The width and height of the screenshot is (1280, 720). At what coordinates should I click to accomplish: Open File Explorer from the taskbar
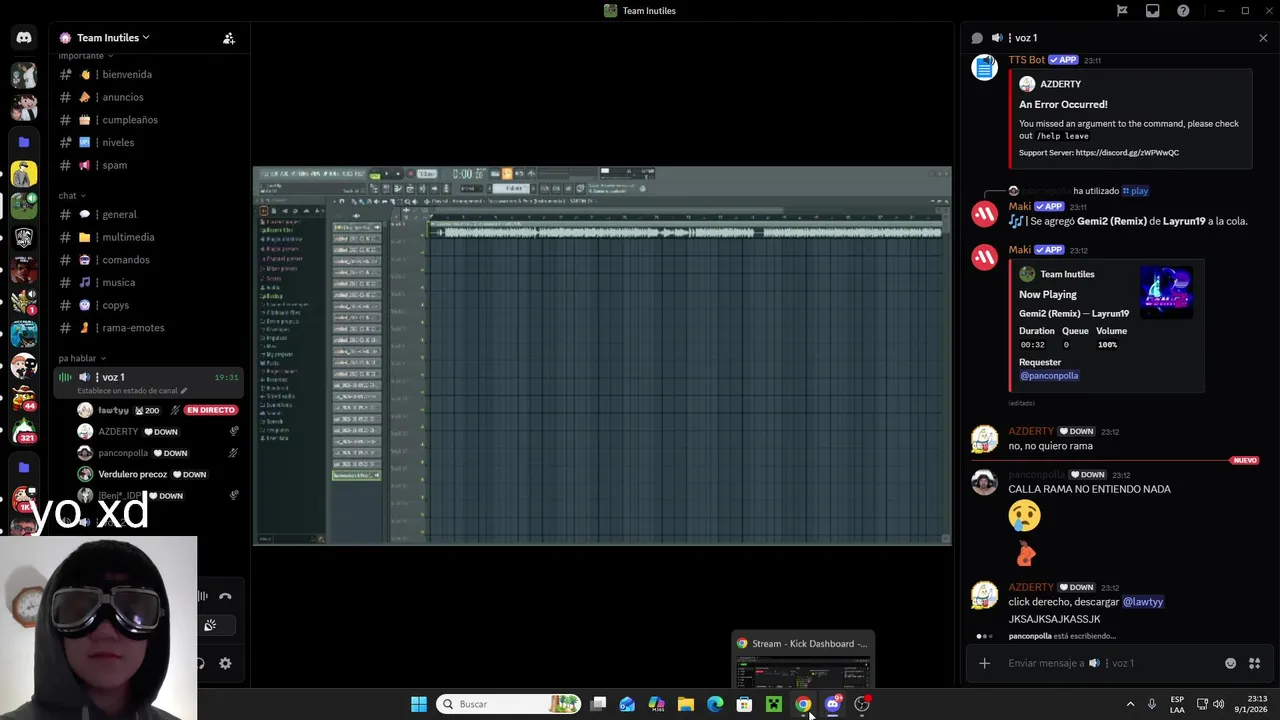(686, 704)
